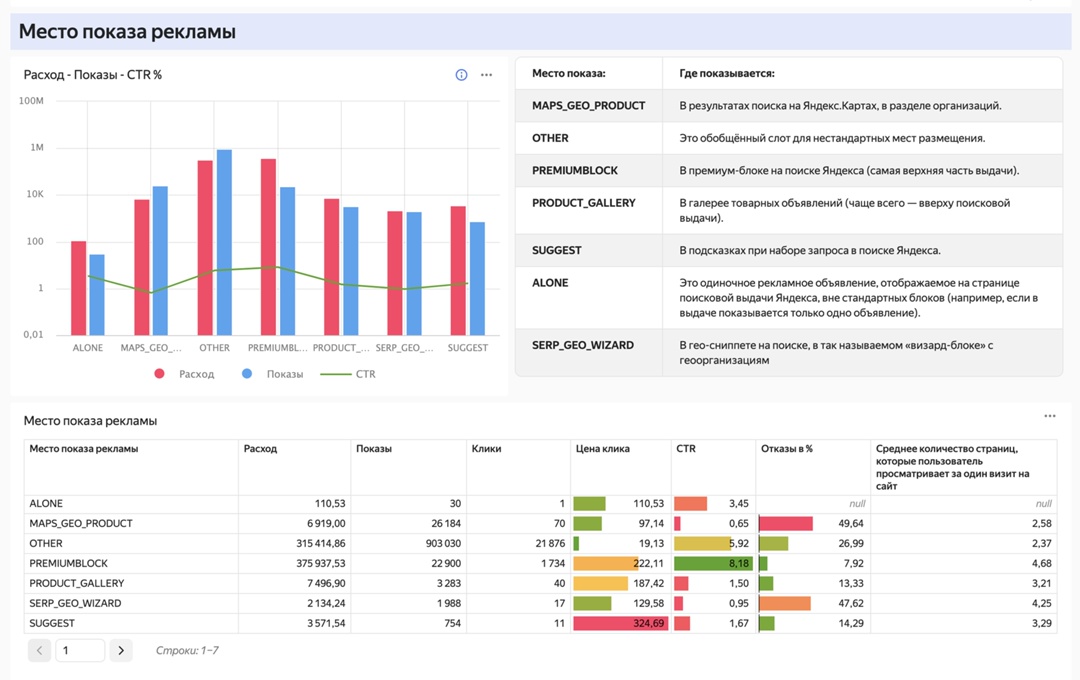The height and width of the screenshot is (680, 1080).
Task: Go to the next table page
Action: coord(120,650)
